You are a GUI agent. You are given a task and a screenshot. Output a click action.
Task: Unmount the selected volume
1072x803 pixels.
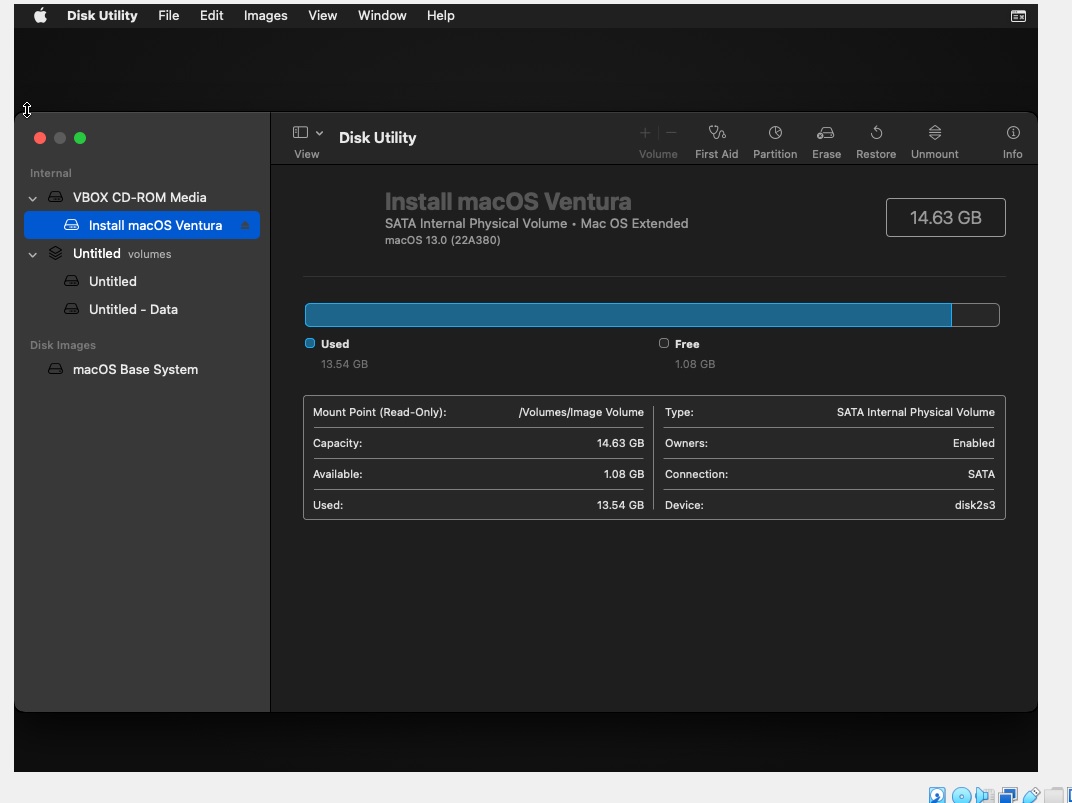(934, 134)
